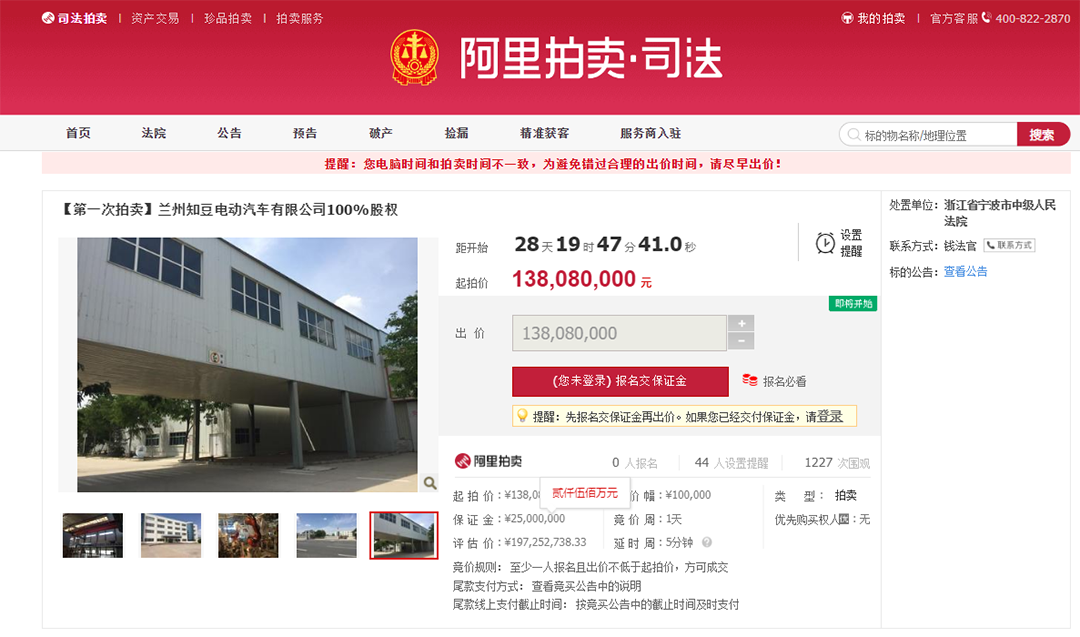Viewport: 1080px width, 637px height.
Task: Click the 联系方式 phone contact badge
Action: tap(1009, 245)
